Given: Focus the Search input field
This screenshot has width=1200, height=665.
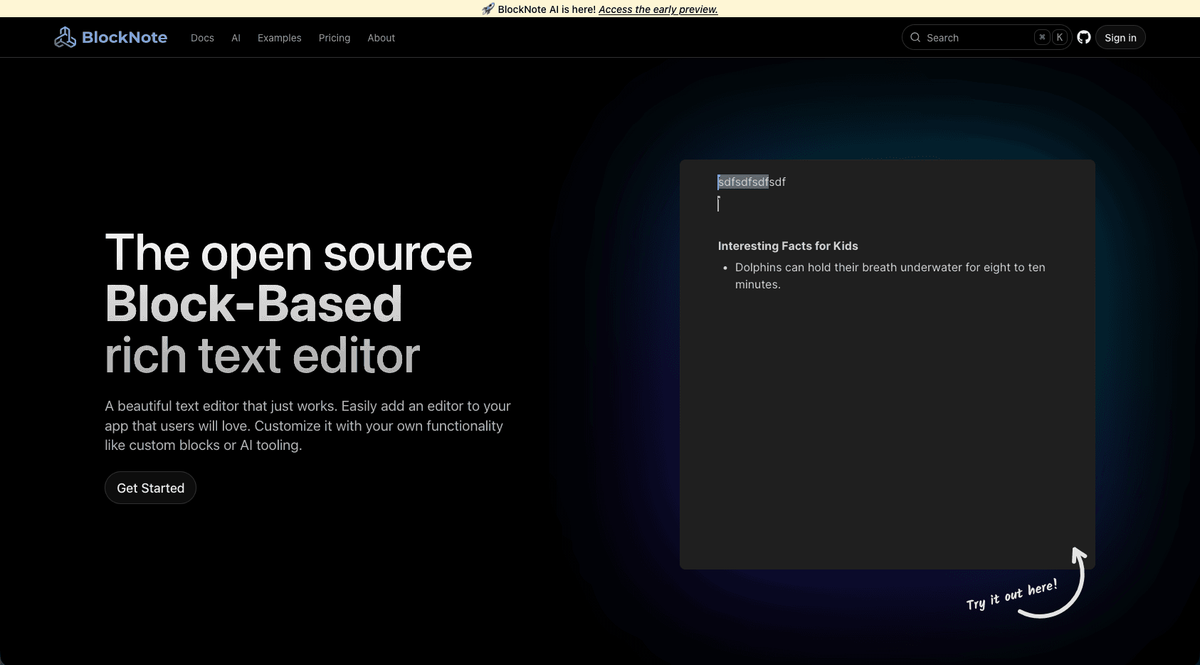Looking at the screenshot, I should (x=986, y=37).
